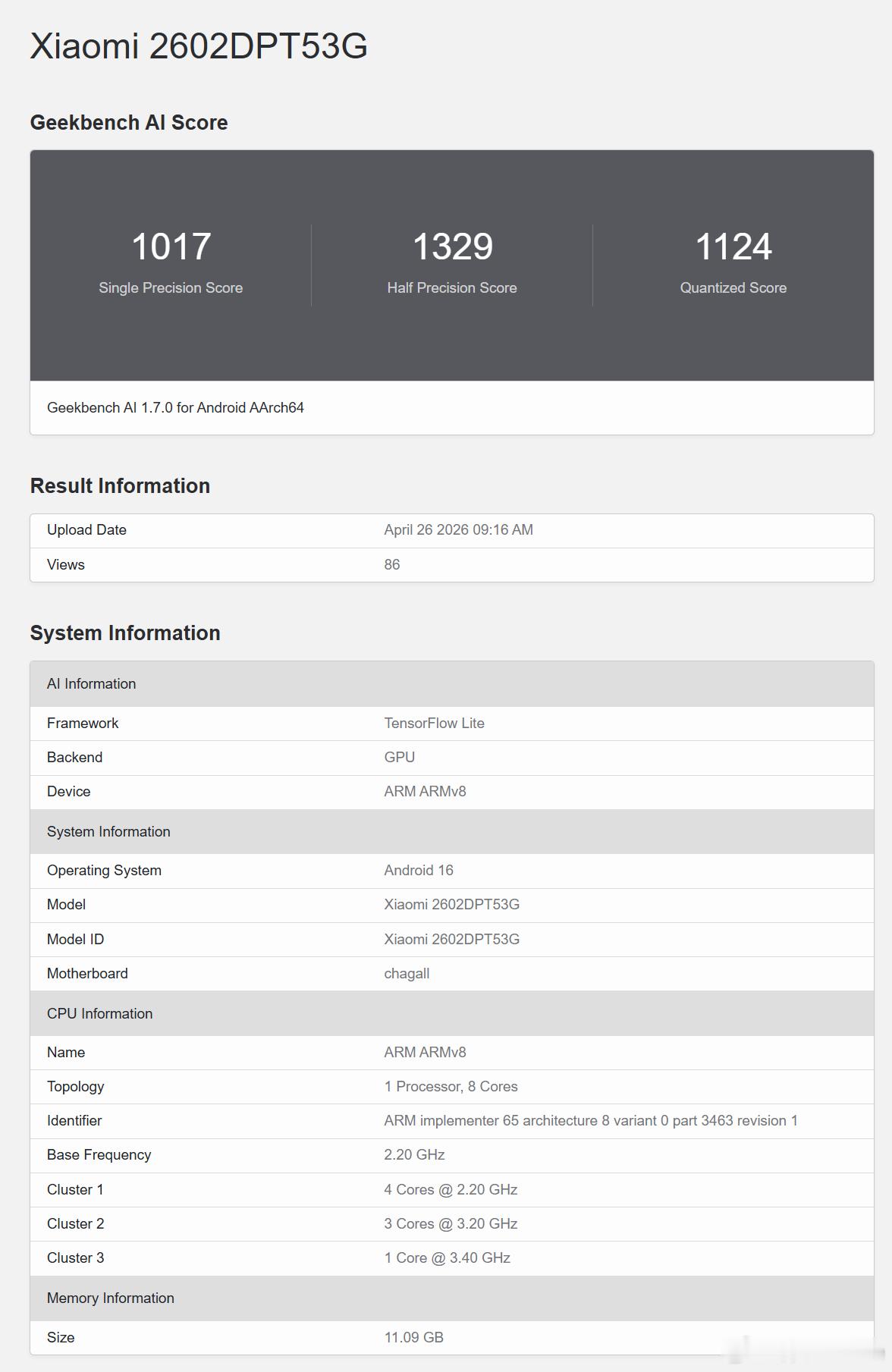Image resolution: width=892 pixels, height=1372 pixels.
Task: Select the views count 86
Action: [392, 564]
